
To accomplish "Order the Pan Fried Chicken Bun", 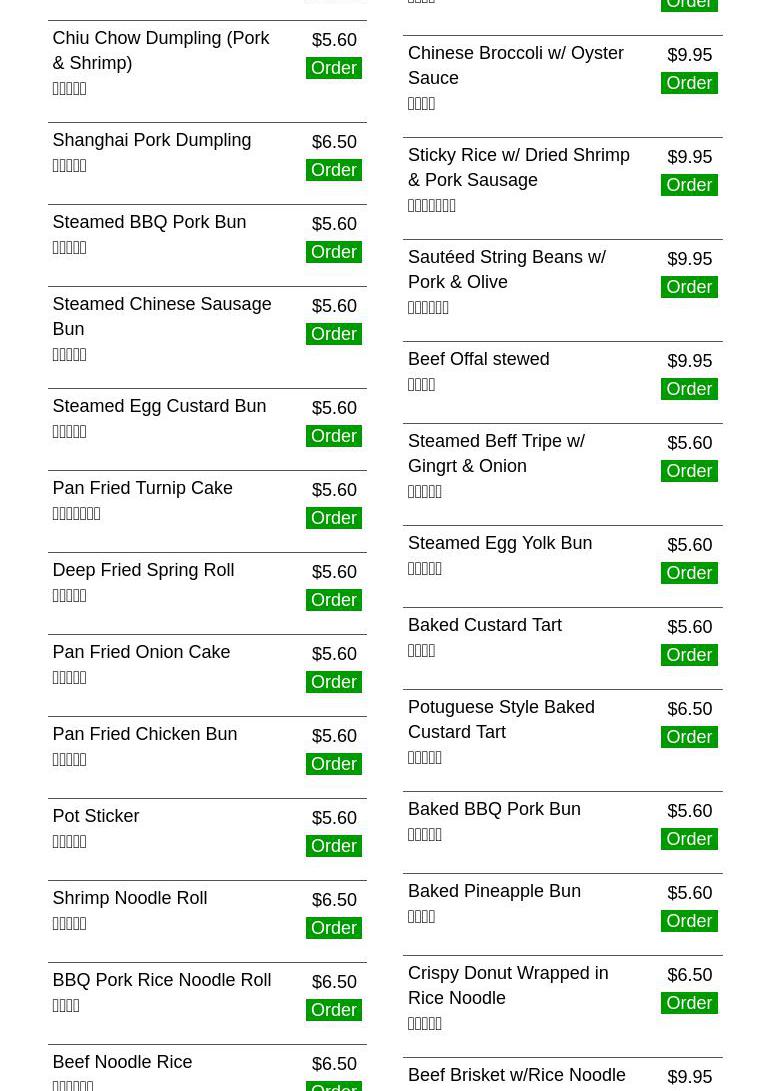I will (333, 764).
